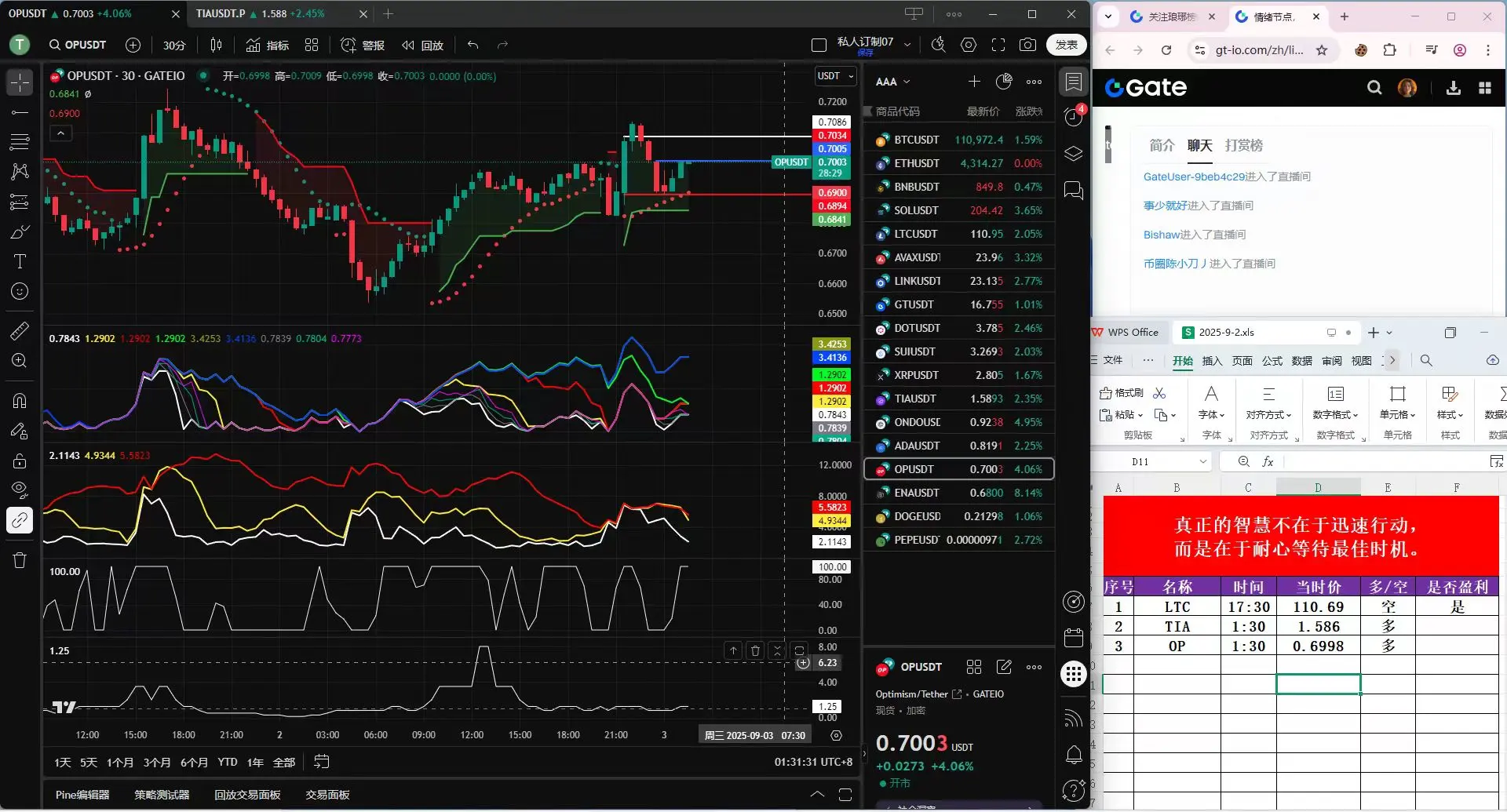Image resolution: width=1507 pixels, height=812 pixels.
Task: Add a symbol to the AAA watchlist
Action: tap(974, 82)
